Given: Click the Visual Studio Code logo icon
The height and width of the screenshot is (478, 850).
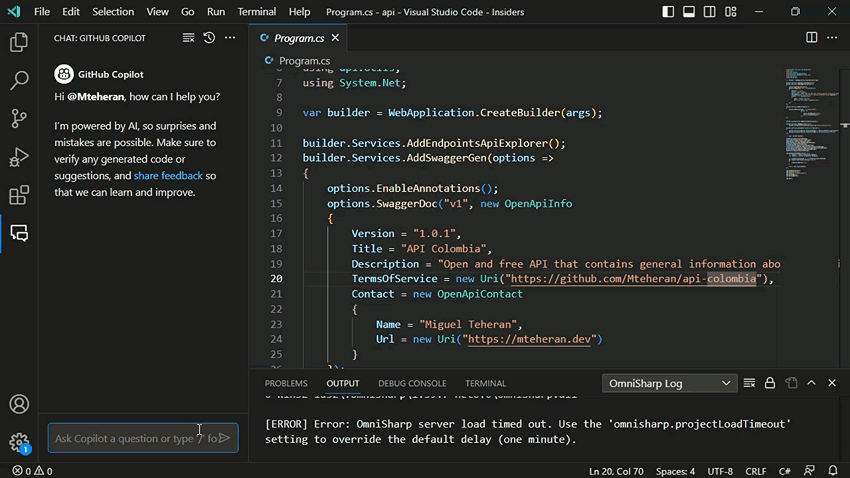Looking at the screenshot, I should 14,12.
